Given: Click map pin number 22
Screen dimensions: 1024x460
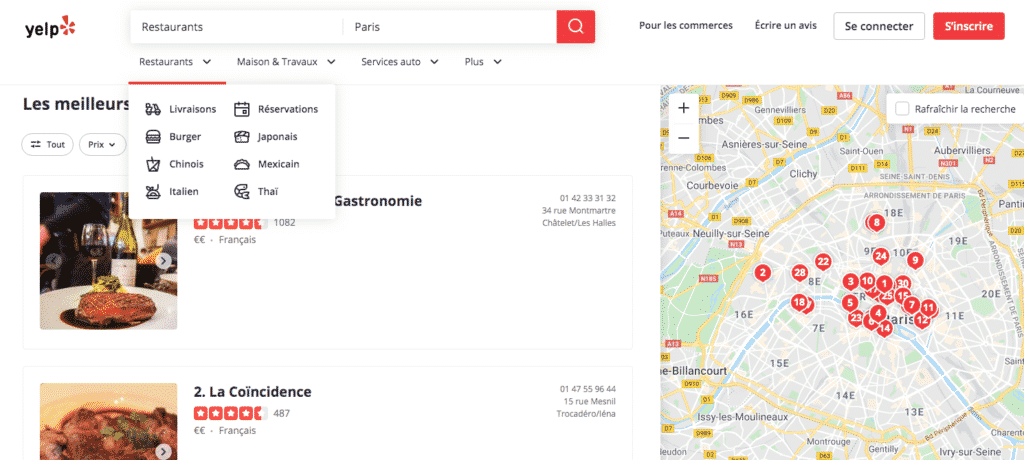Looking at the screenshot, I should tap(823, 262).
